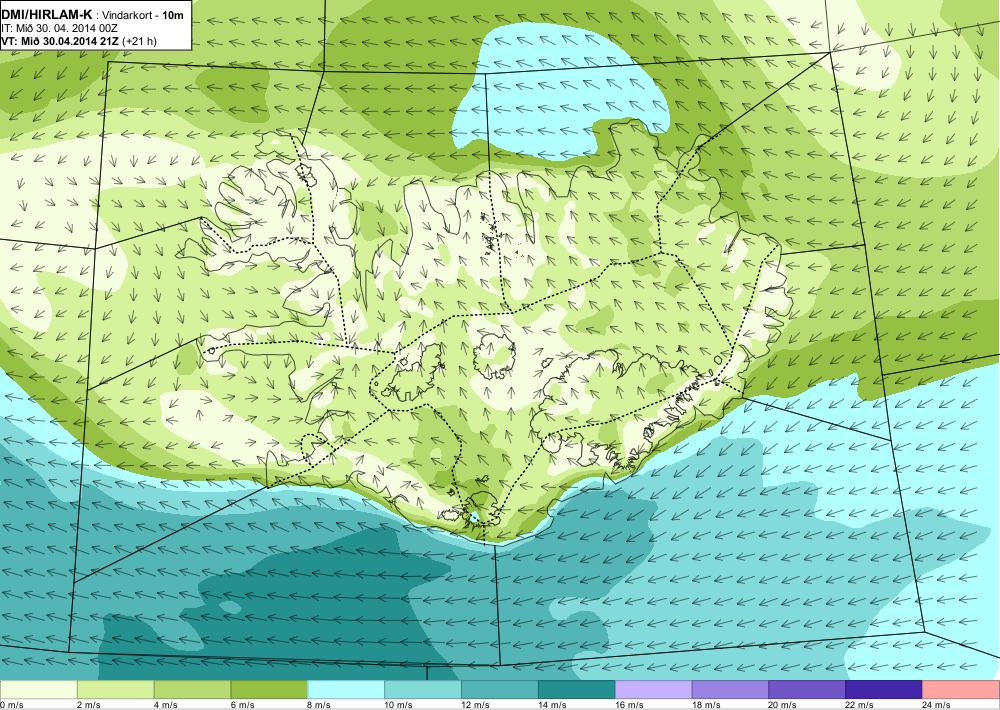Select the "Vindarkort - 10m" map type text

coord(142,15)
